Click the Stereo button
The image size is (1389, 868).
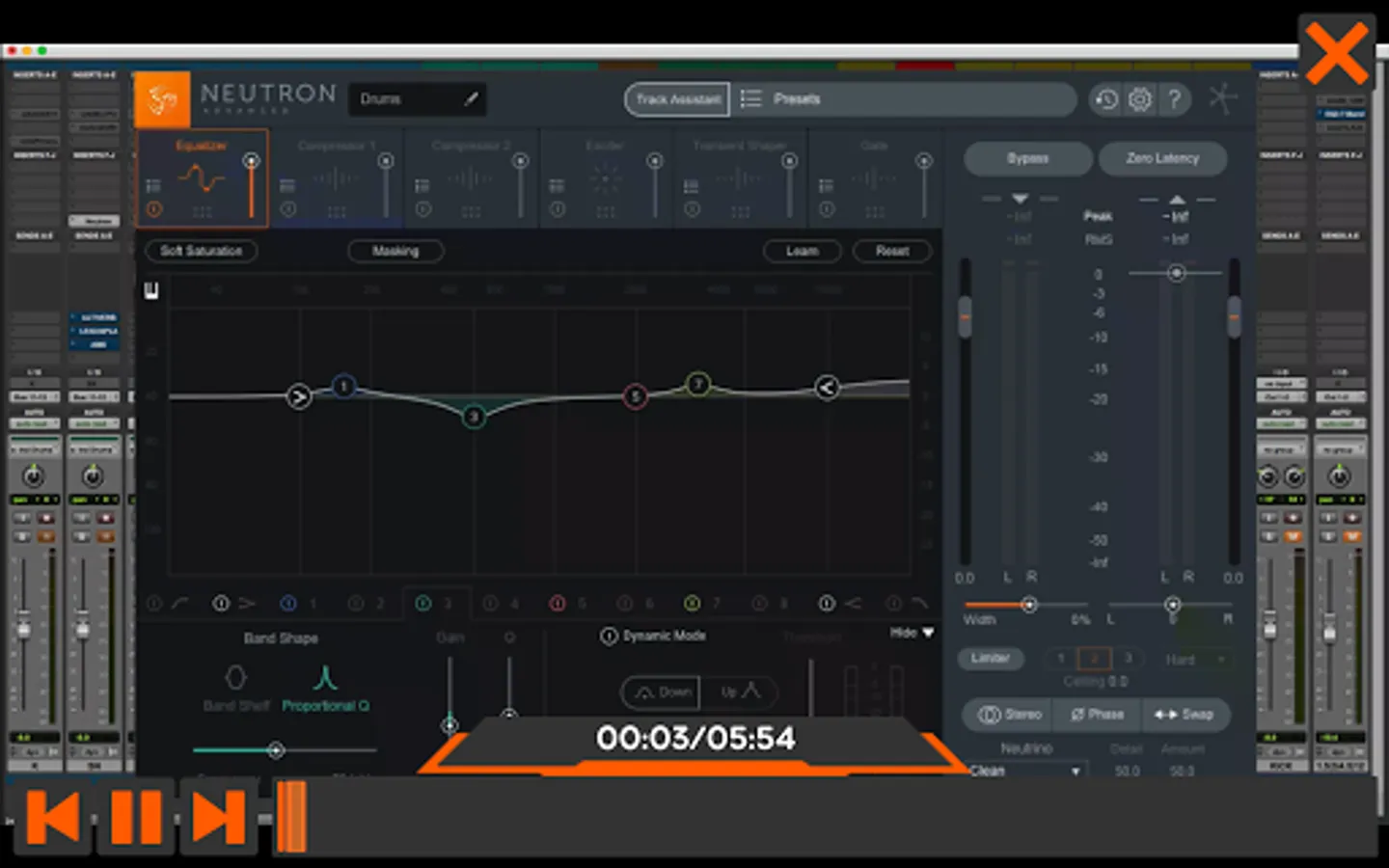[1010, 715]
